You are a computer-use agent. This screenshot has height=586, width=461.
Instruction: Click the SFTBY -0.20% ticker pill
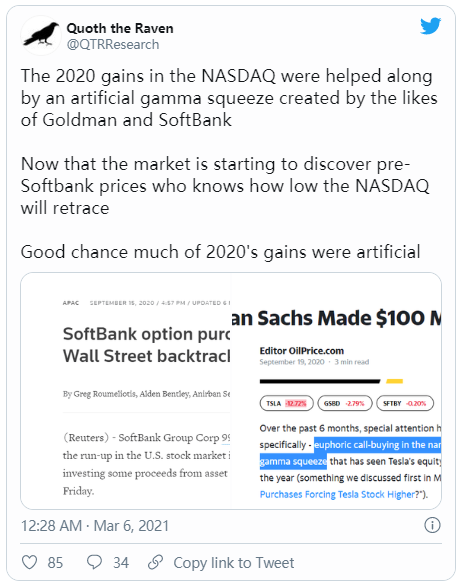[x=405, y=403]
